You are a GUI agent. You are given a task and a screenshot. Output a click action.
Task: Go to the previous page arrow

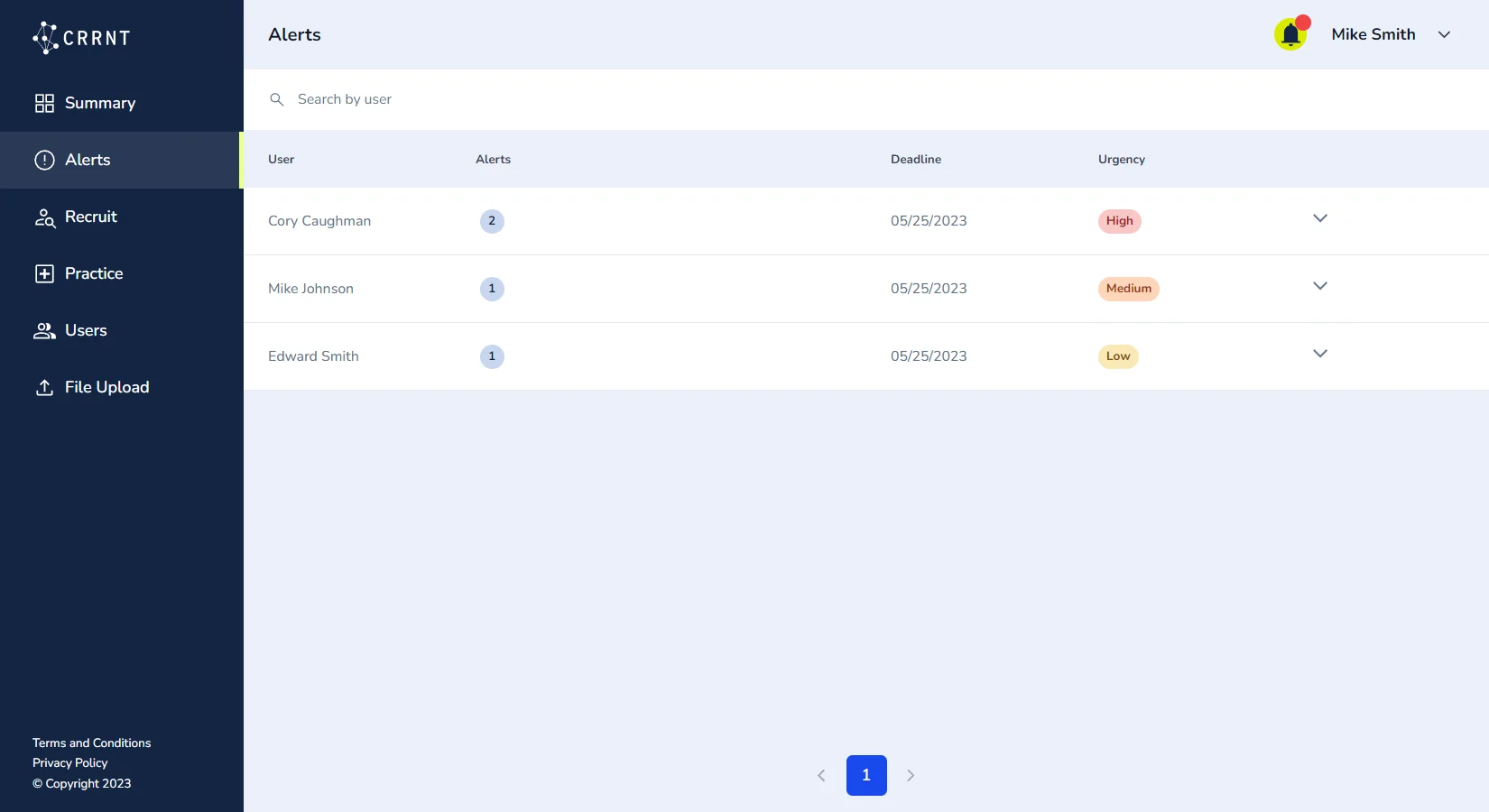coord(821,775)
